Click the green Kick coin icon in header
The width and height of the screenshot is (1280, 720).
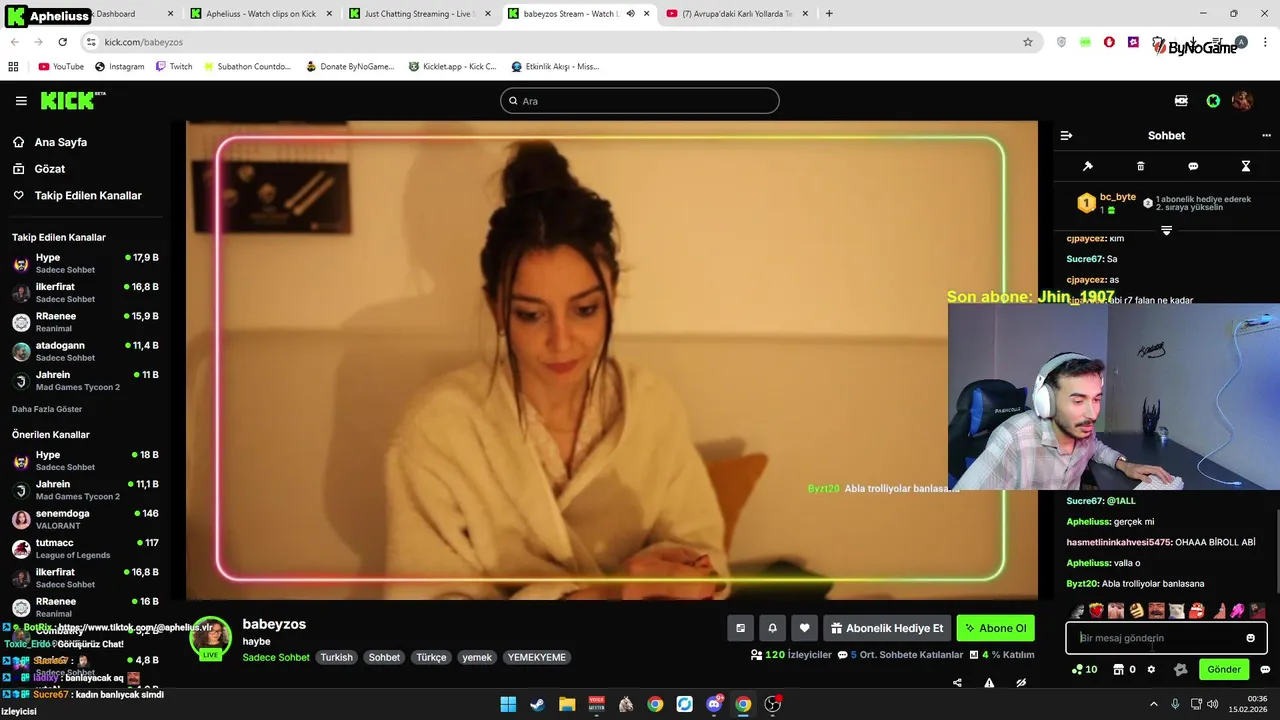point(1213,101)
